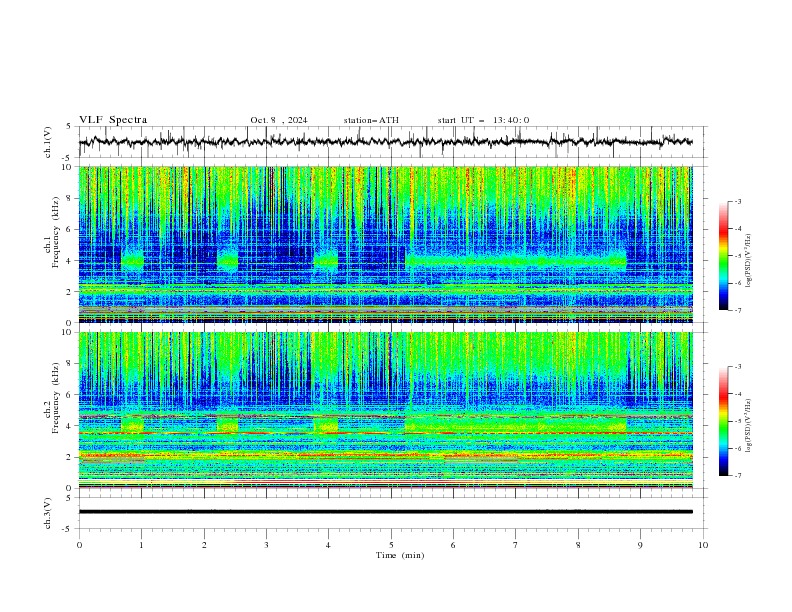Click the "ch.3(V)" waveform axis label
The height and width of the screenshot is (612, 792).
tap(48, 513)
